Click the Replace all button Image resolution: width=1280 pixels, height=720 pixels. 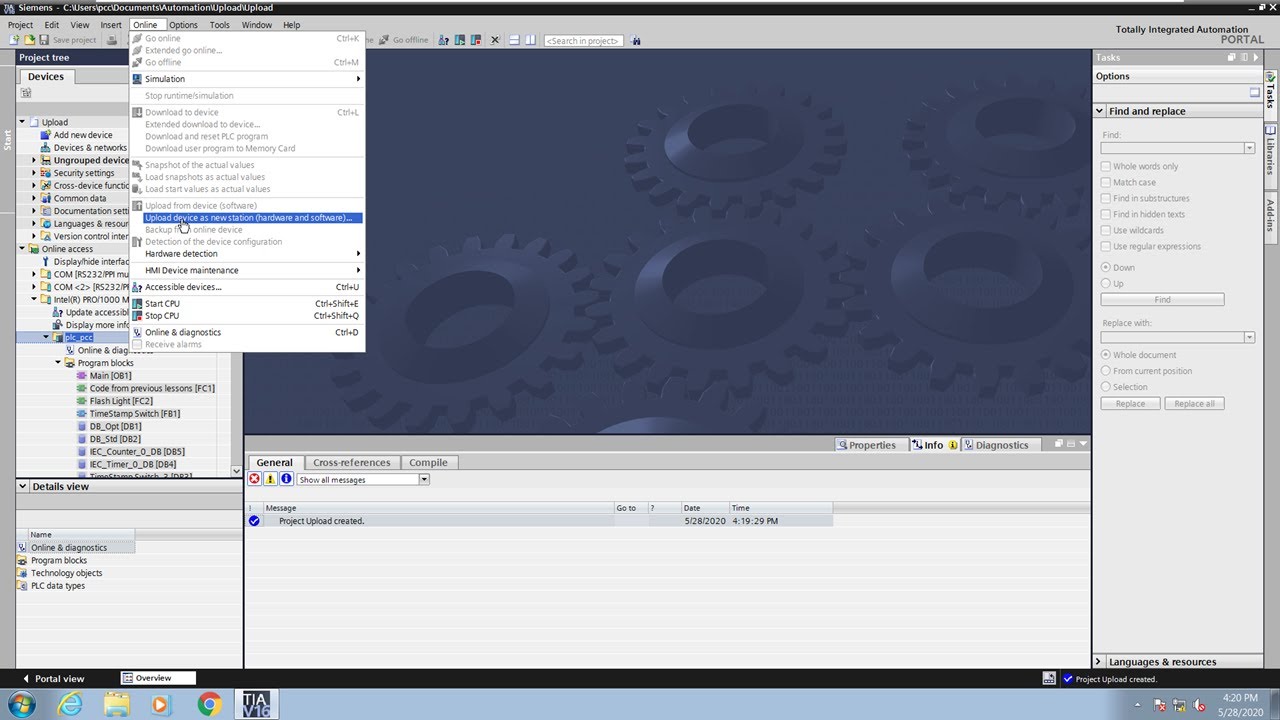click(x=1194, y=404)
